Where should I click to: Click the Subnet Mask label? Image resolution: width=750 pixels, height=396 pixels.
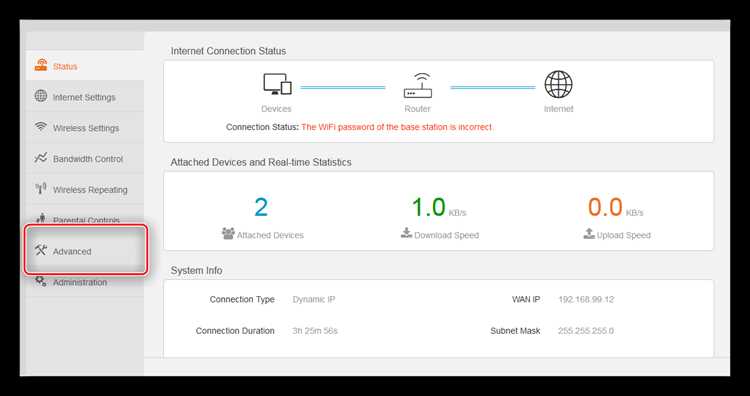click(515, 330)
